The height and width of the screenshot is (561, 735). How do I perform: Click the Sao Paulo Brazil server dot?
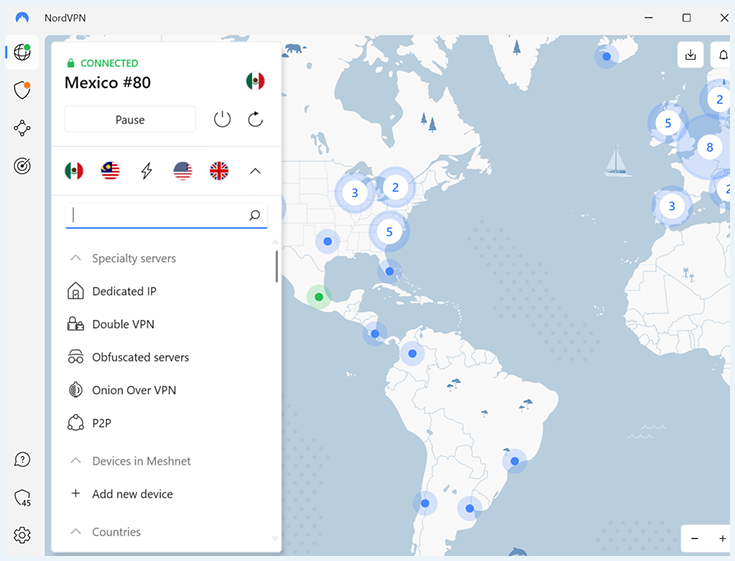[x=515, y=461]
